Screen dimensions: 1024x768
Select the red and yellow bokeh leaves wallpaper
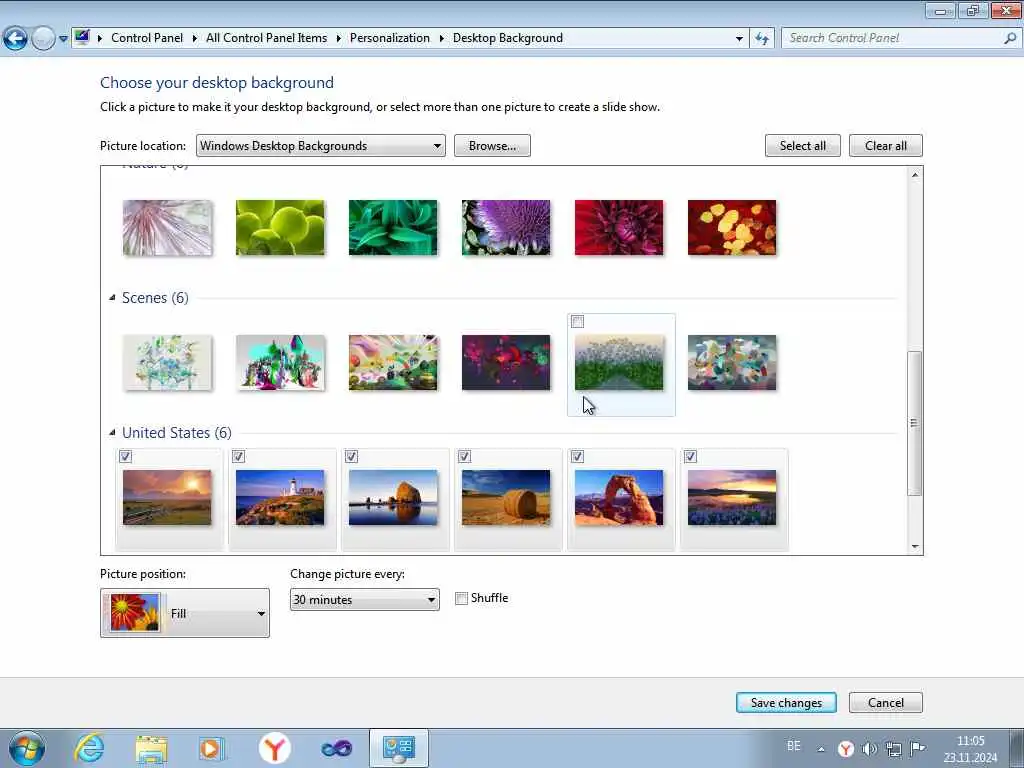[x=732, y=227]
